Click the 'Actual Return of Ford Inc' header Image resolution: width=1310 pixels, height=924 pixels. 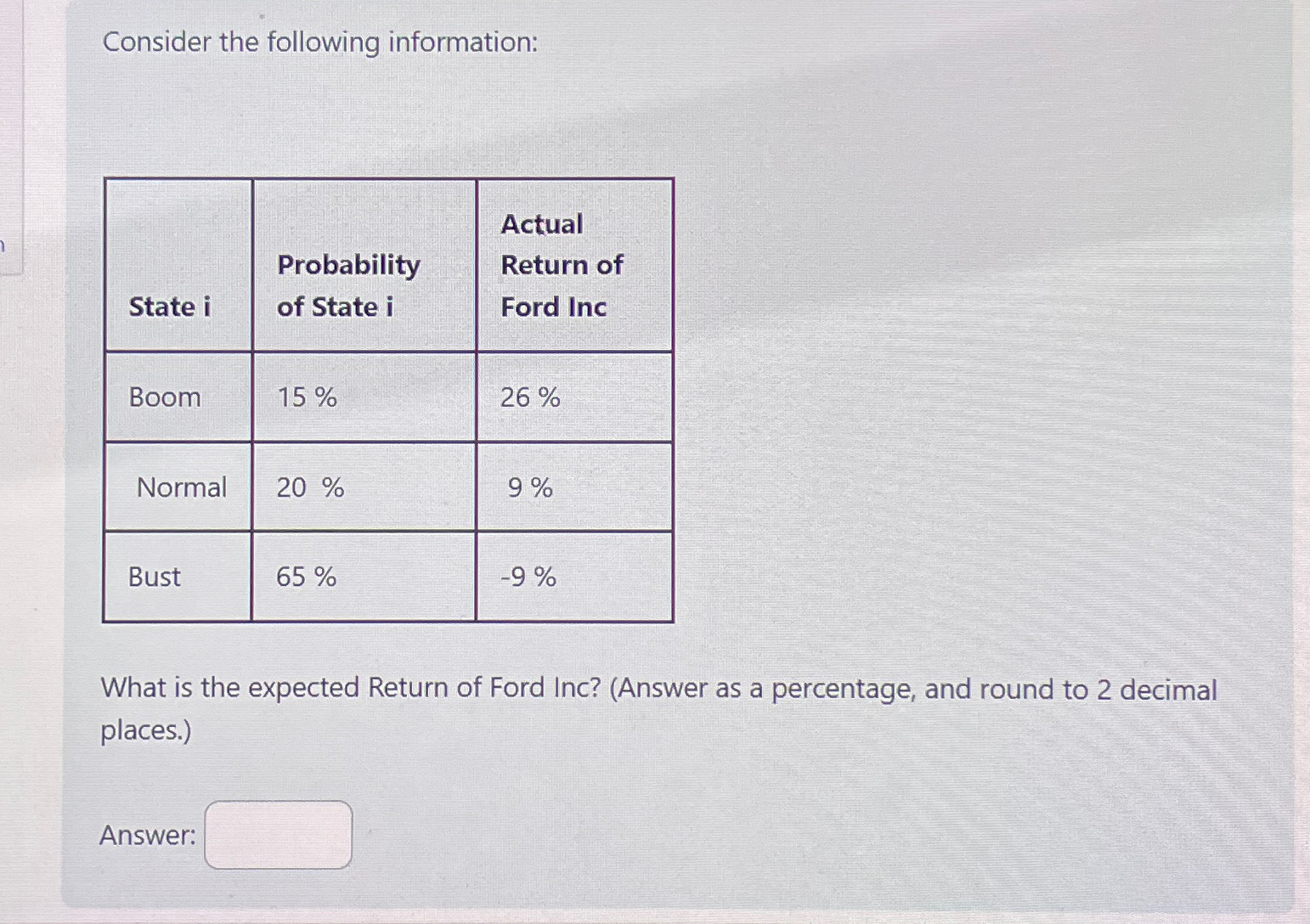[562, 264]
